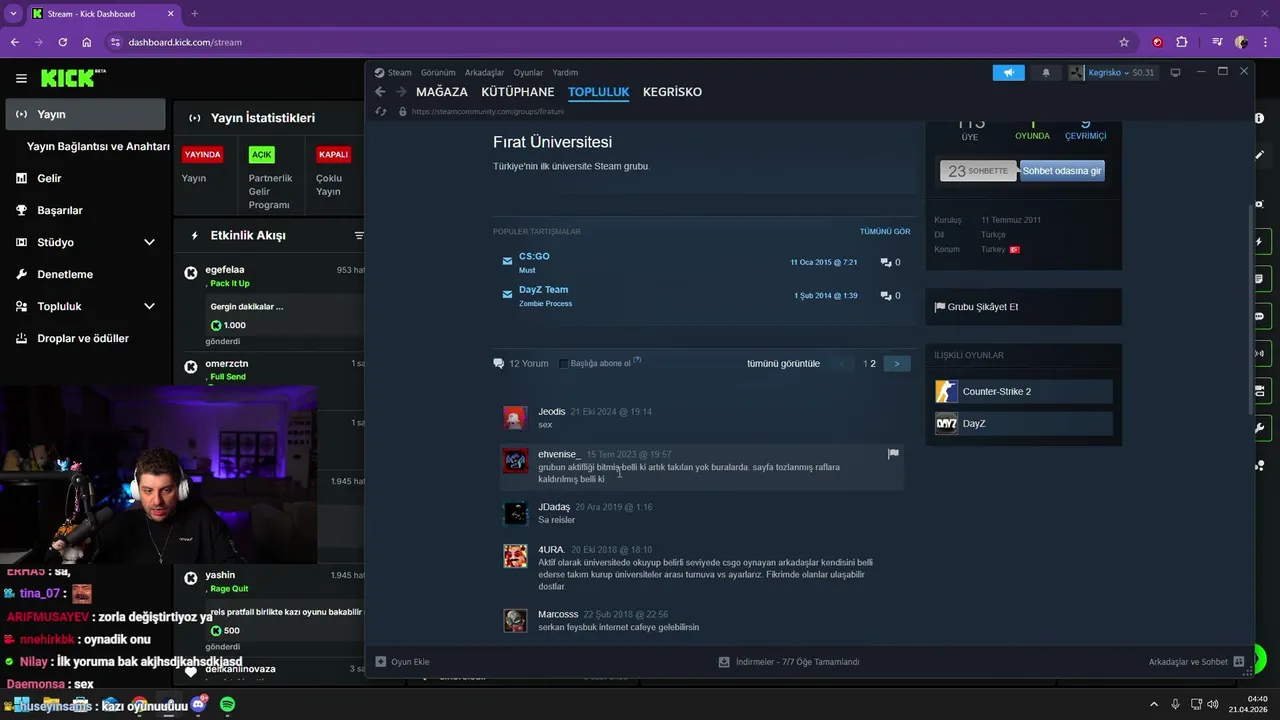Go back in Steam navigation

tap(380, 92)
